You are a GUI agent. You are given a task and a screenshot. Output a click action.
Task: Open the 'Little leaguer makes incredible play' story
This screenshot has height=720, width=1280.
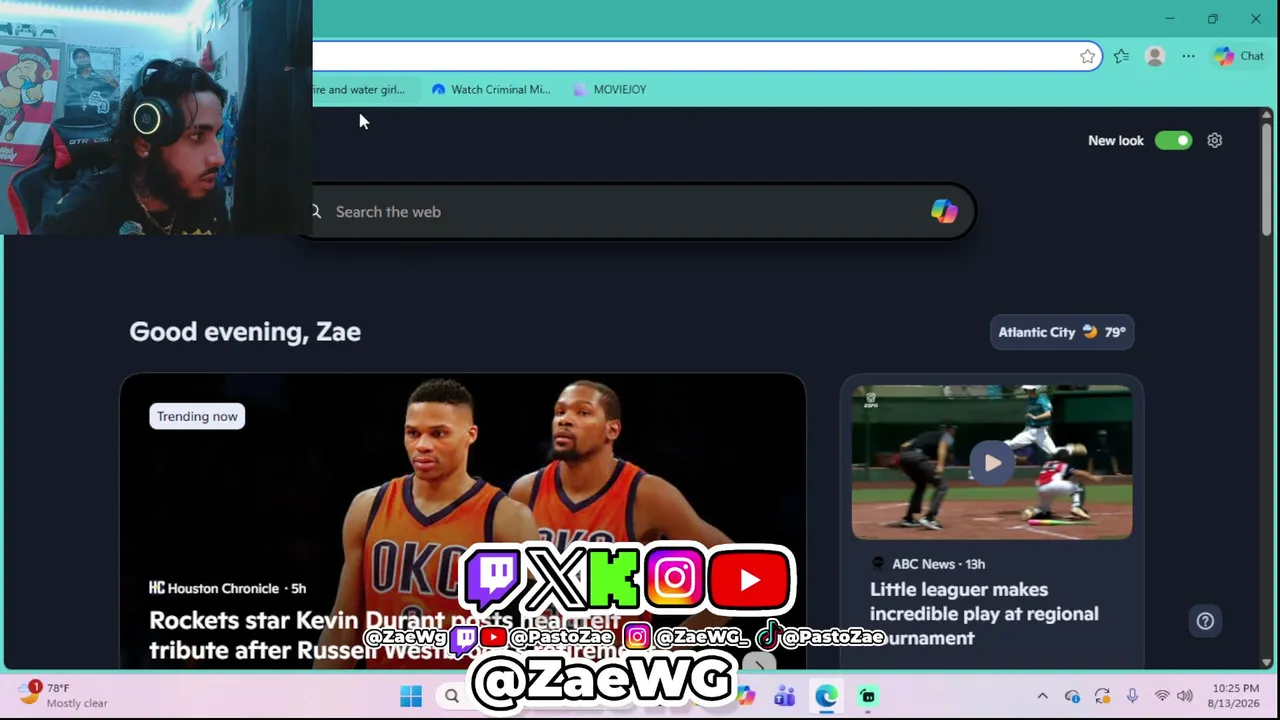pos(984,614)
